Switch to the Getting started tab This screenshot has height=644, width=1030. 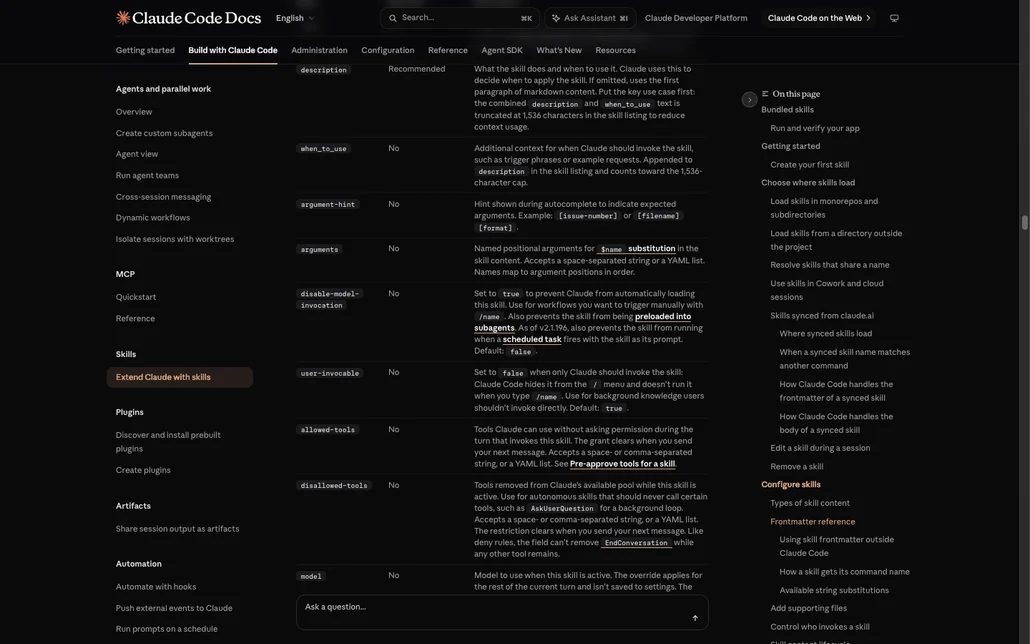click(x=145, y=50)
